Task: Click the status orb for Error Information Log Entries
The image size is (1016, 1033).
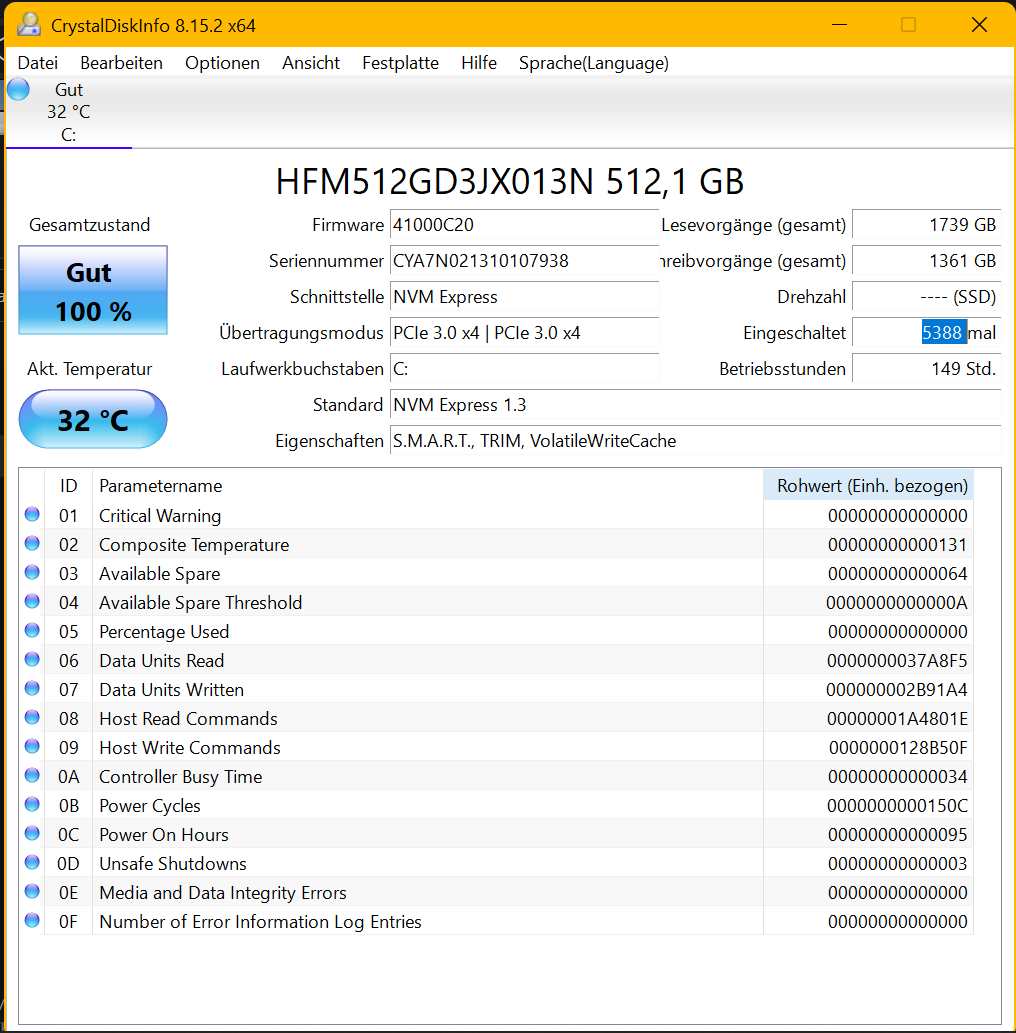Action: point(32,920)
